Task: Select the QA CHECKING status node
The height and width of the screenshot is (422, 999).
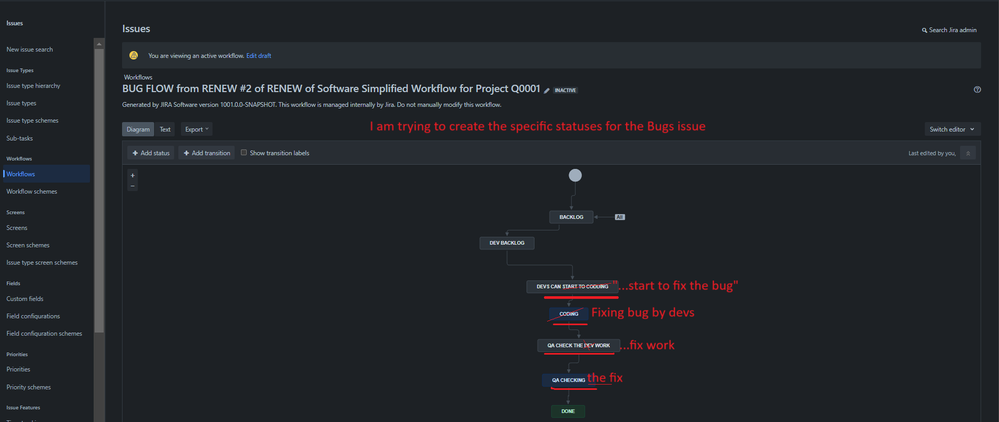Action: 568,381
